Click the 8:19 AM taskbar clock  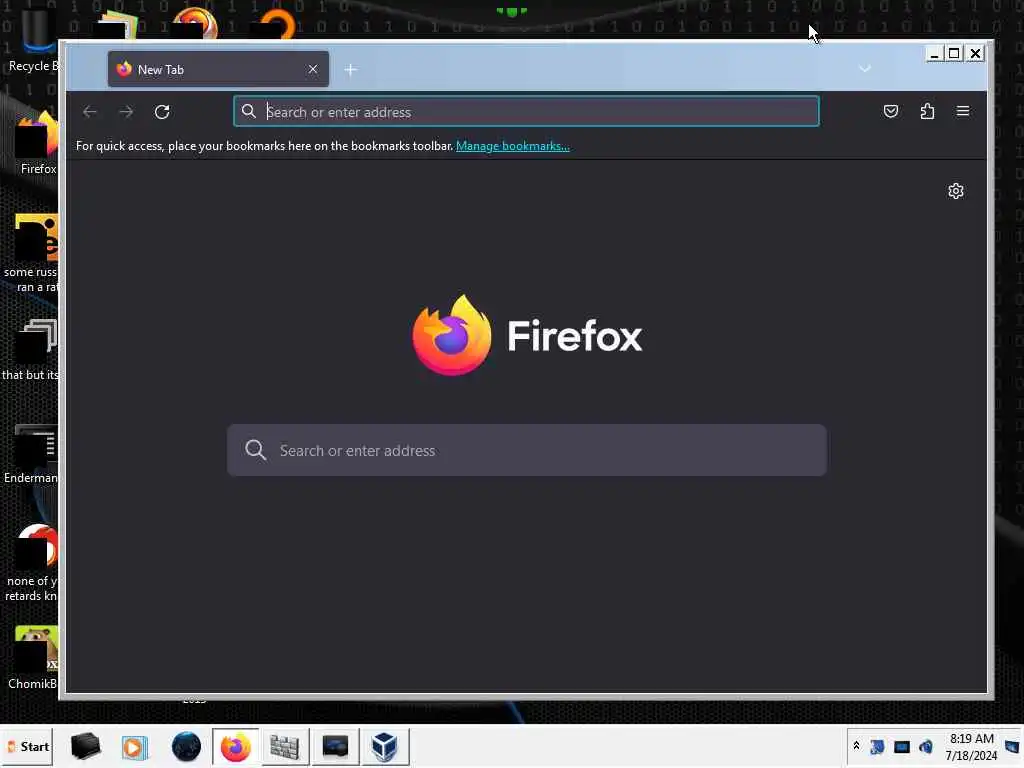[x=972, y=746]
